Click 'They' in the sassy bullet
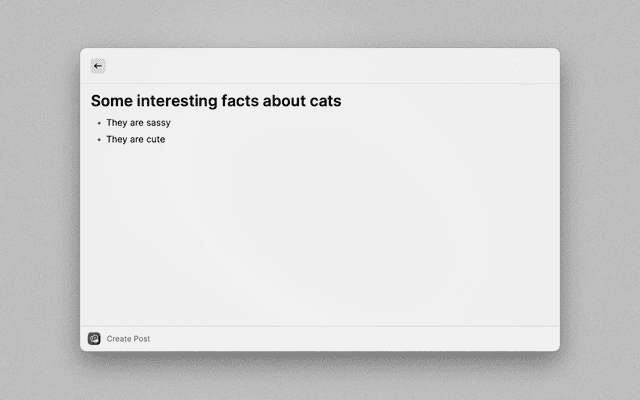Viewport: 640px width, 400px height. coord(117,123)
